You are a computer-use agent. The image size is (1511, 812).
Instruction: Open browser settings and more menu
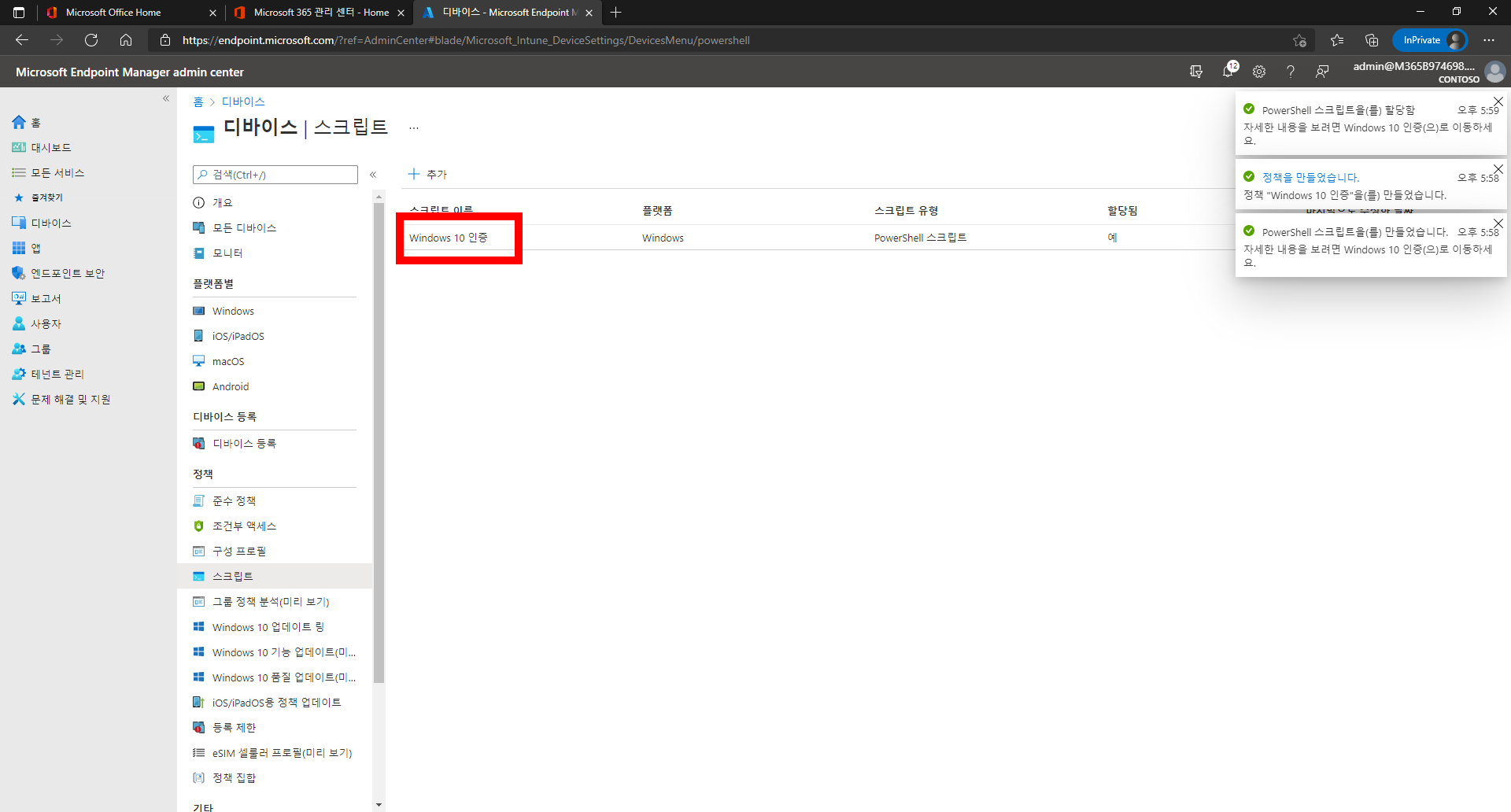1489,40
